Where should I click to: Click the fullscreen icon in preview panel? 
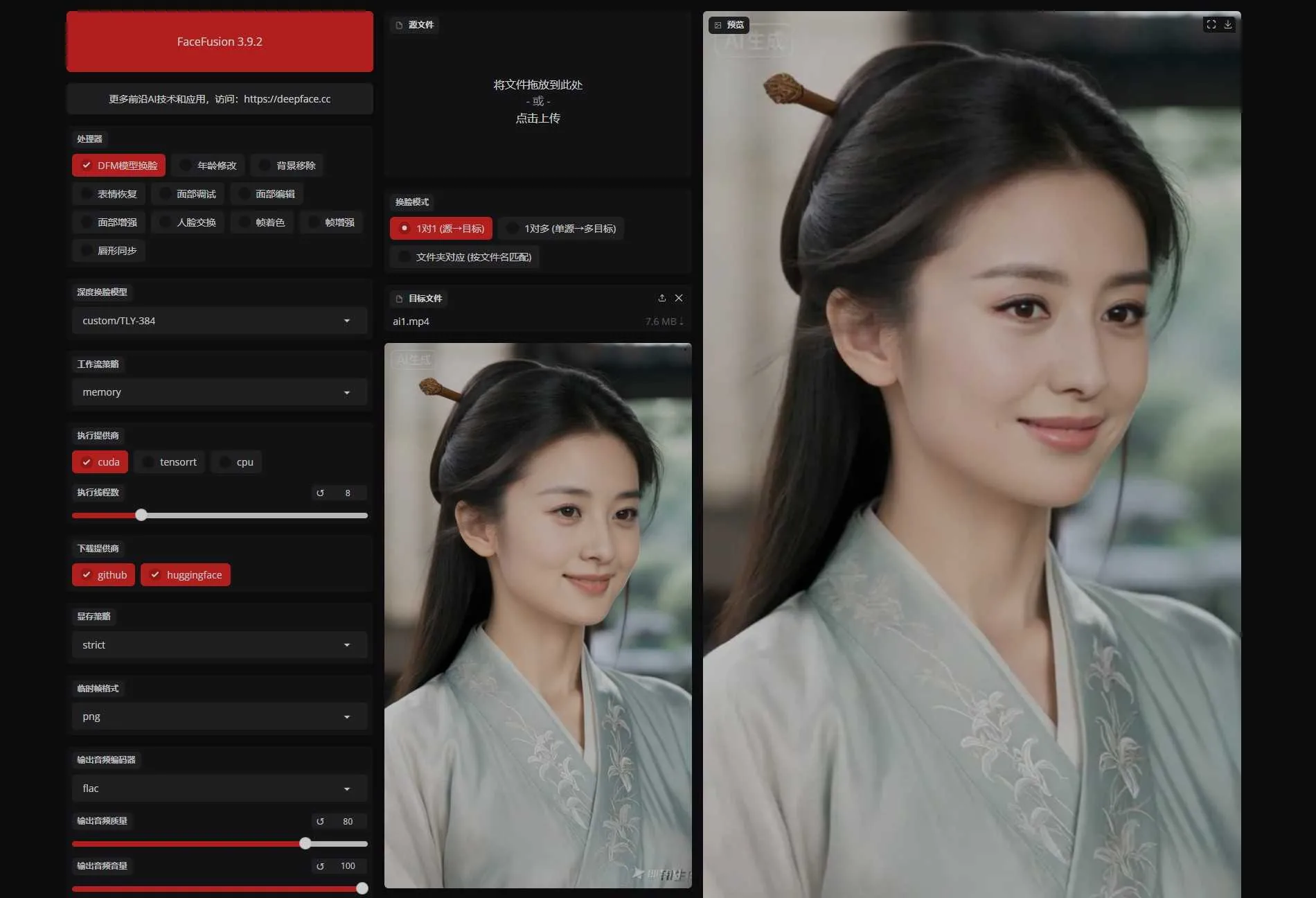click(x=1211, y=24)
